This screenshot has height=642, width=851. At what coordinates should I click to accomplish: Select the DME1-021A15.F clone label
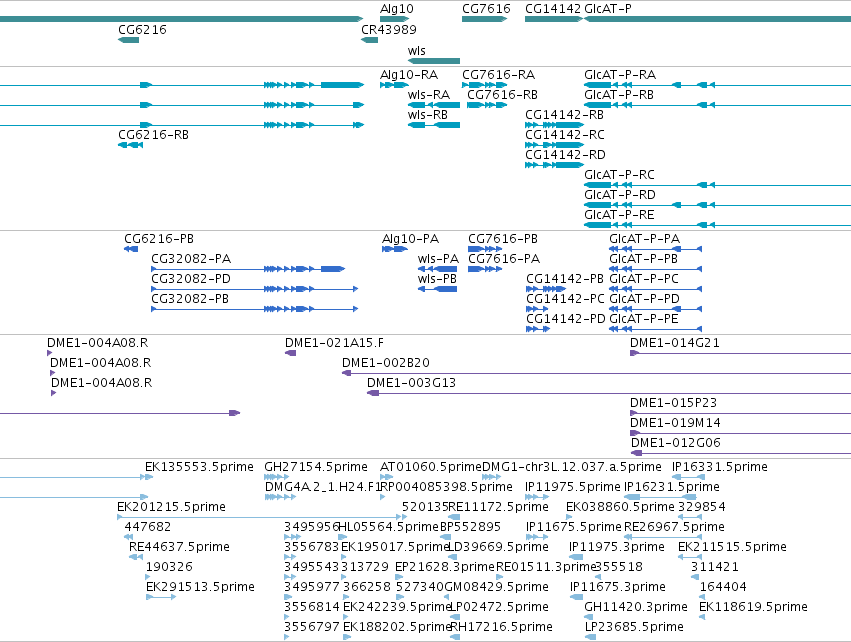[x=334, y=343]
